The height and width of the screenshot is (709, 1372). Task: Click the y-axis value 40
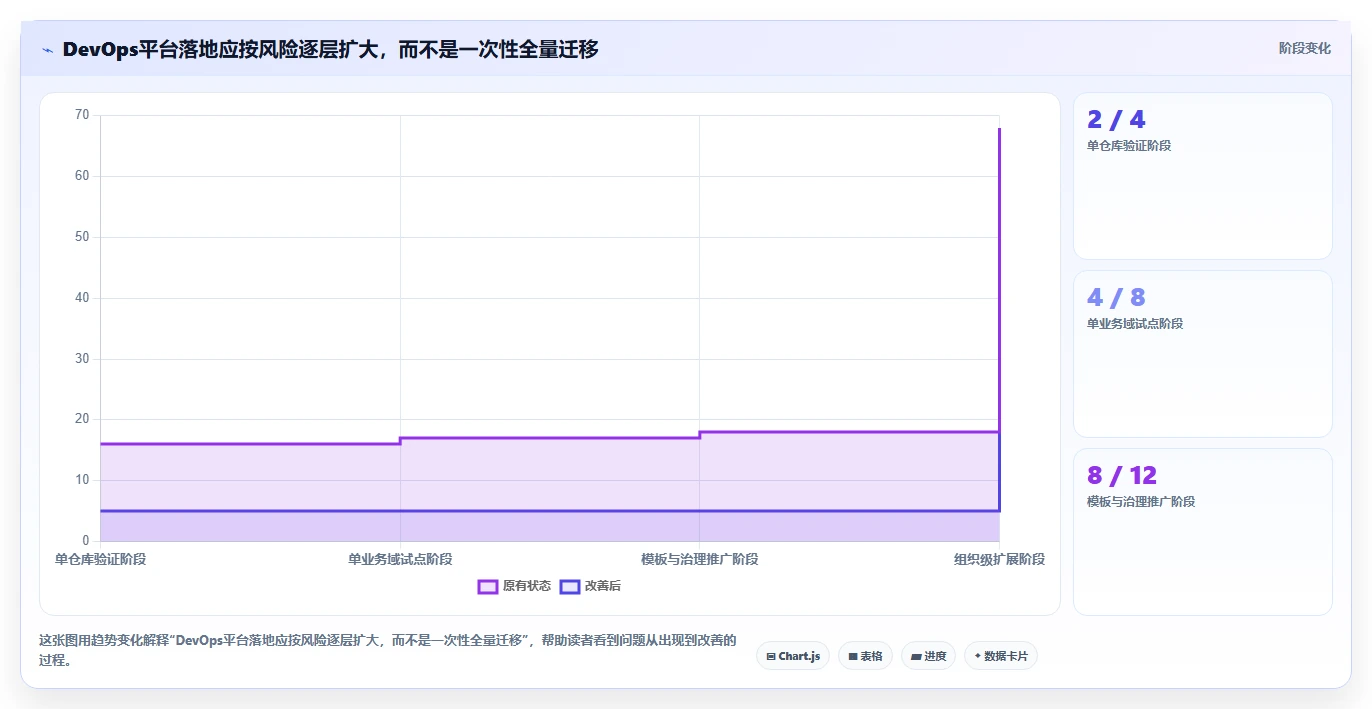pos(82,298)
